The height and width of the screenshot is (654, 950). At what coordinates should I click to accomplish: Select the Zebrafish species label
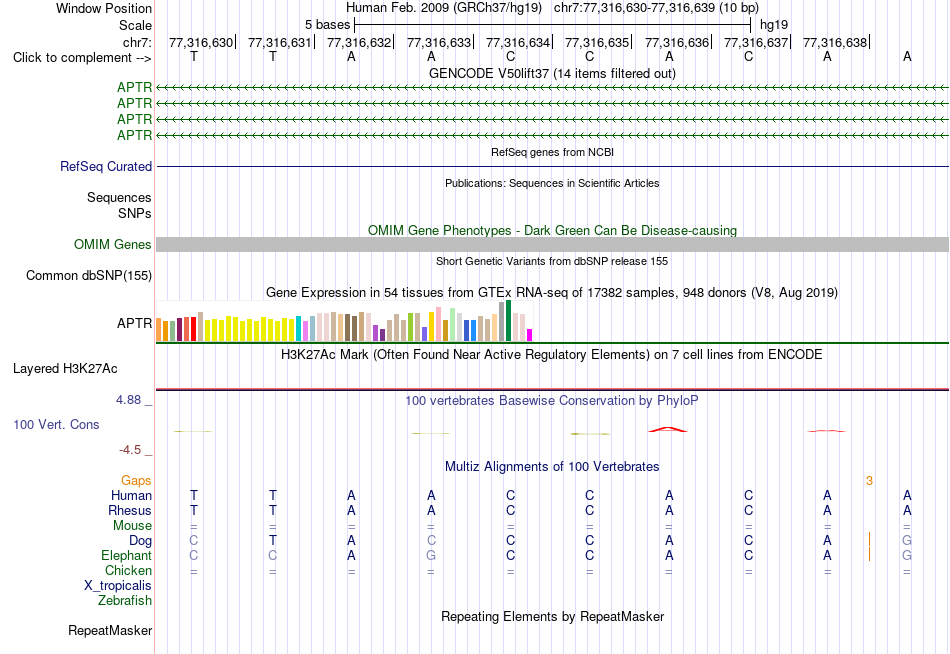point(125,601)
